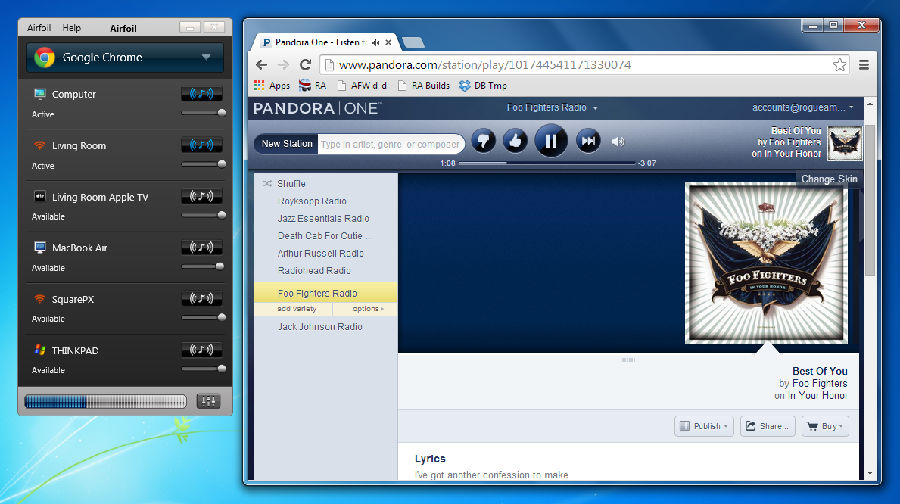Viewport: 900px width, 504px height.
Task: Enable transmit to THINKPAD speaker
Action: pyautogui.click(x=201, y=350)
